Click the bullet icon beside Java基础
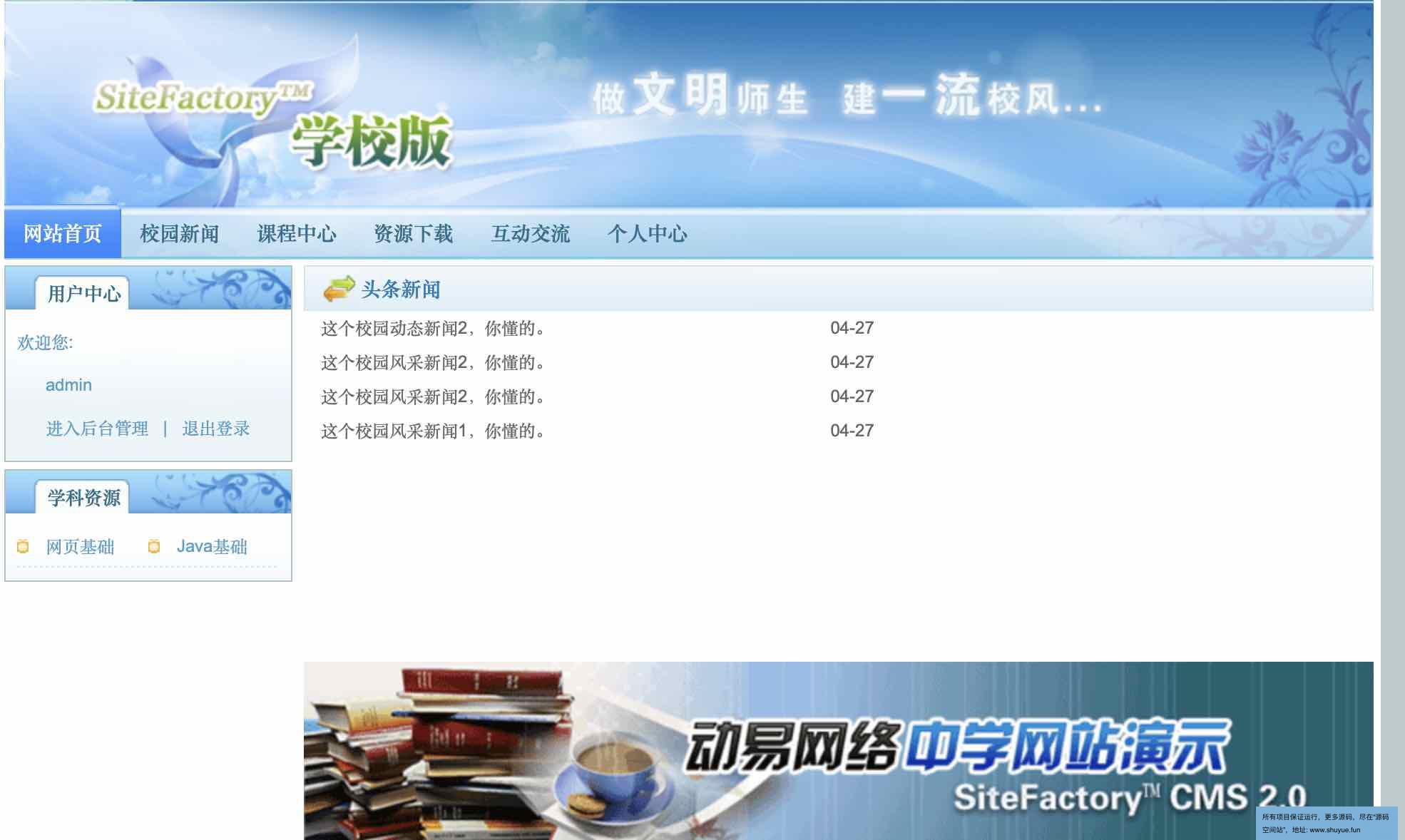Screen dimensions: 1405x840 [153, 546]
